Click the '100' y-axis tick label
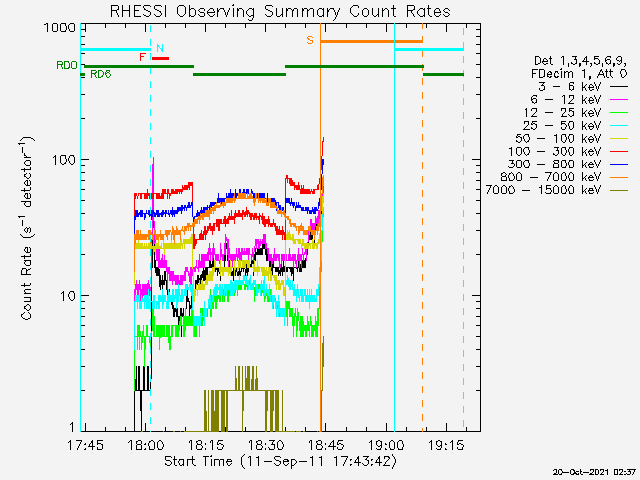The height and width of the screenshot is (480, 640). pyautogui.click(x=64, y=160)
